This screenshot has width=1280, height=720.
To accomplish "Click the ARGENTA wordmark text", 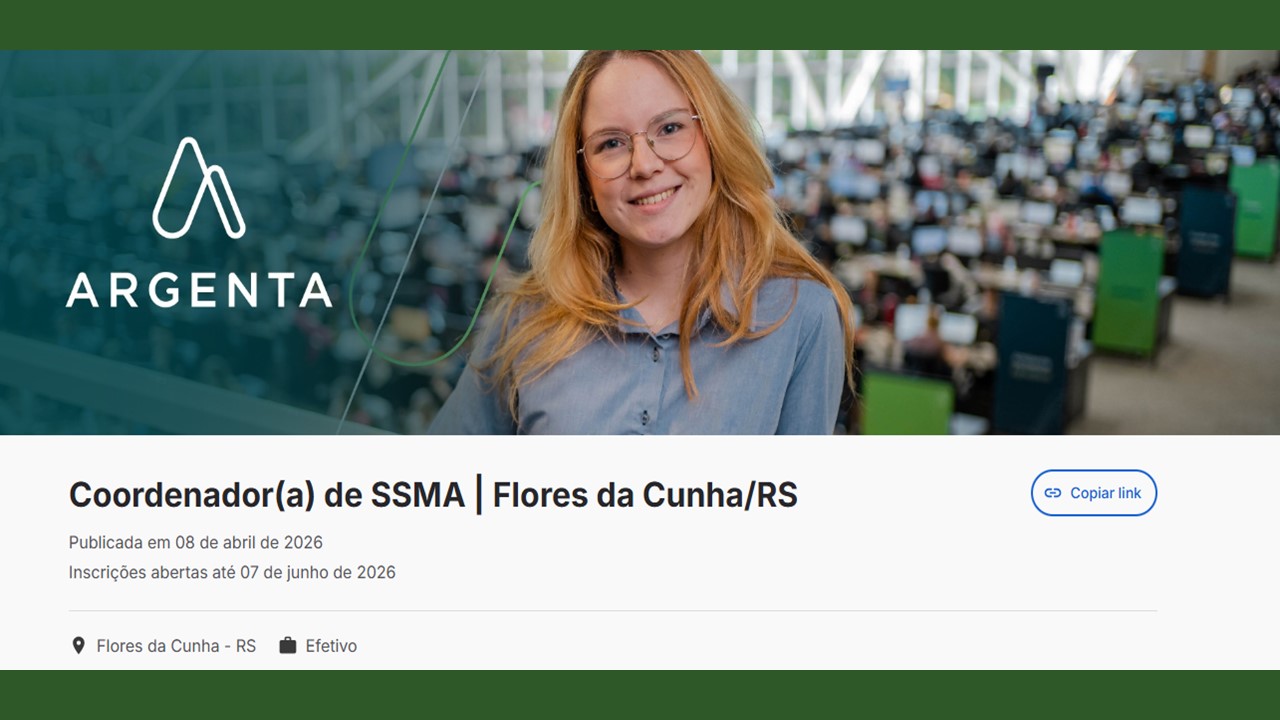I will click(199, 290).
